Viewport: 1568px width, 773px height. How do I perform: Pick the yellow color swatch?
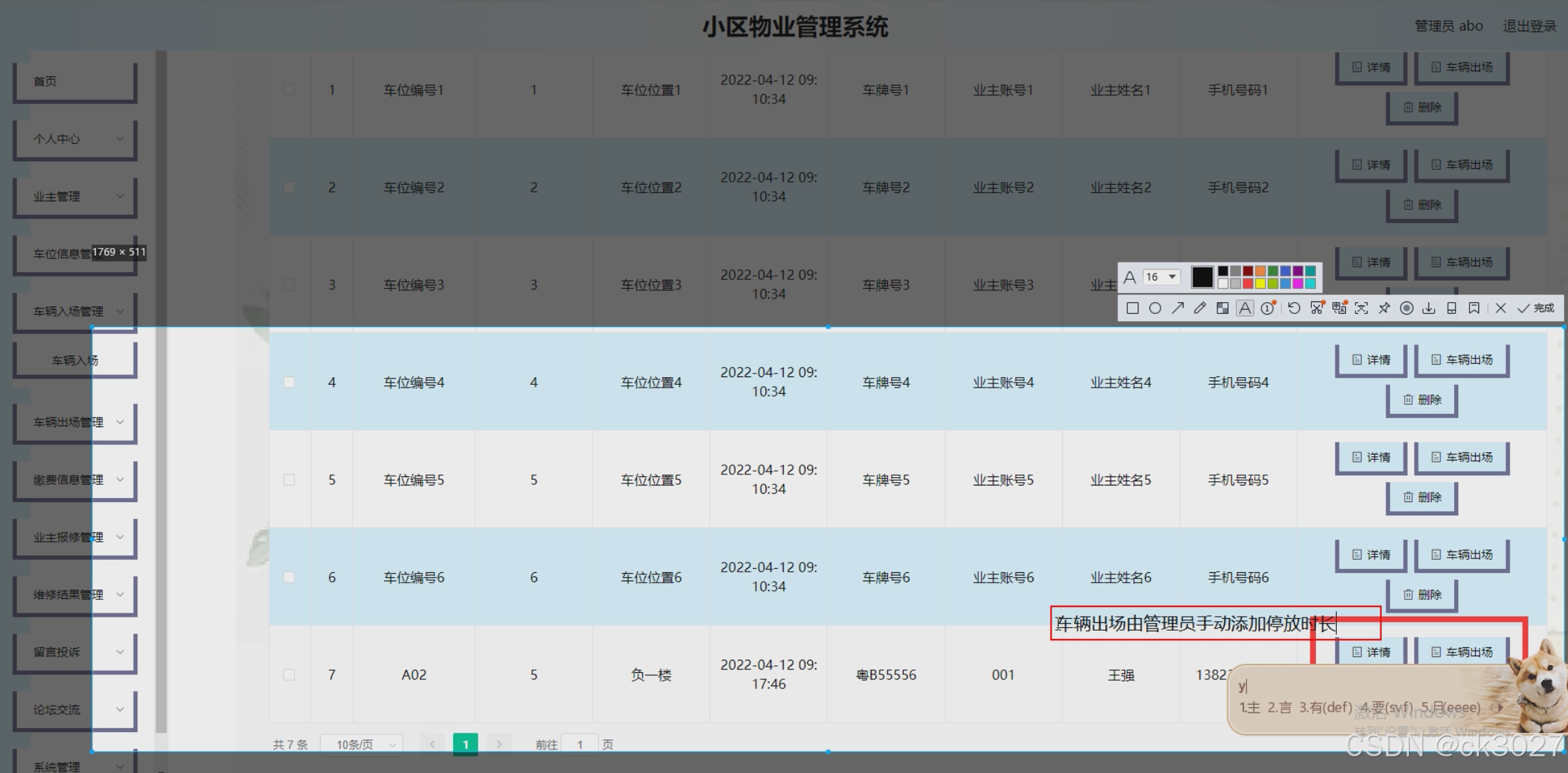tap(1261, 283)
